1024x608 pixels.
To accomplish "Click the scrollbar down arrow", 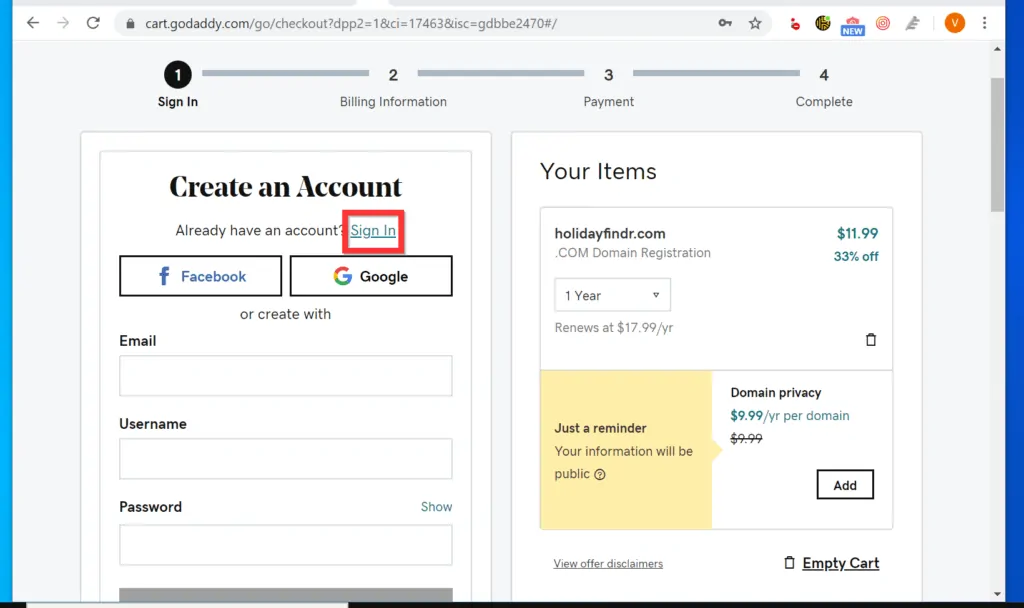I will coord(997,594).
